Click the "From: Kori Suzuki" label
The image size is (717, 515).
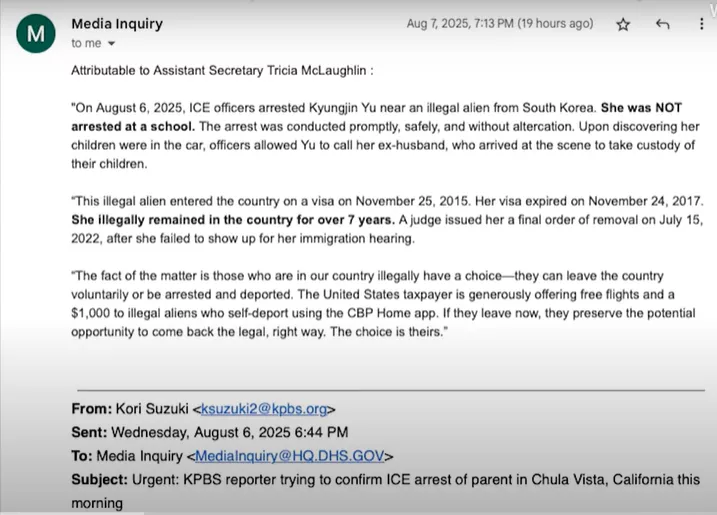pyautogui.click(x=130, y=409)
